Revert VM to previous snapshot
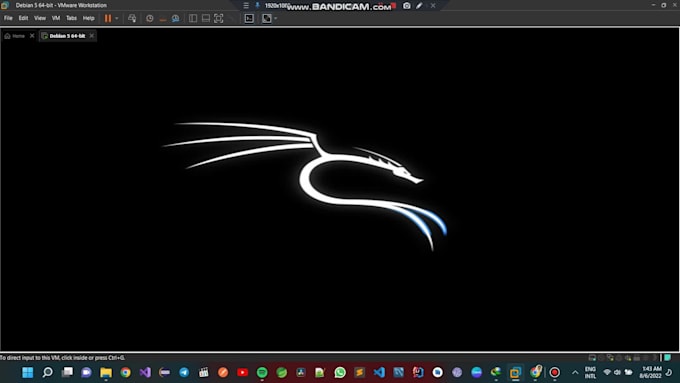This screenshot has height=383, width=680. click(163, 18)
